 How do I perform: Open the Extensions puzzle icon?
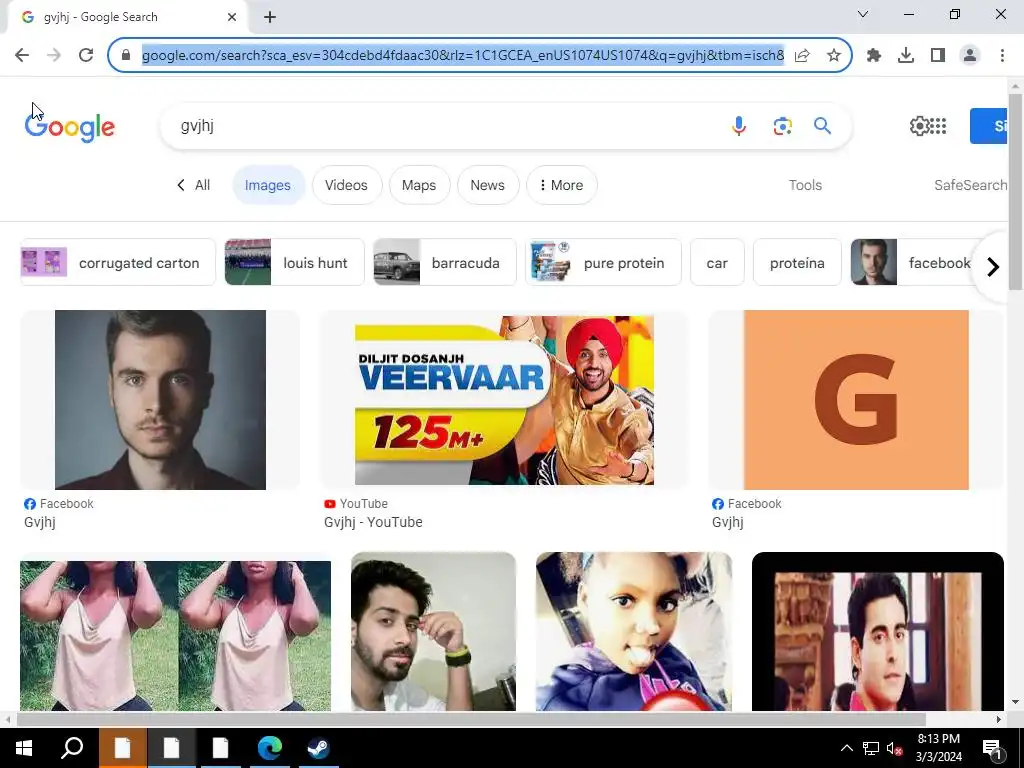(x=874, y=55)
